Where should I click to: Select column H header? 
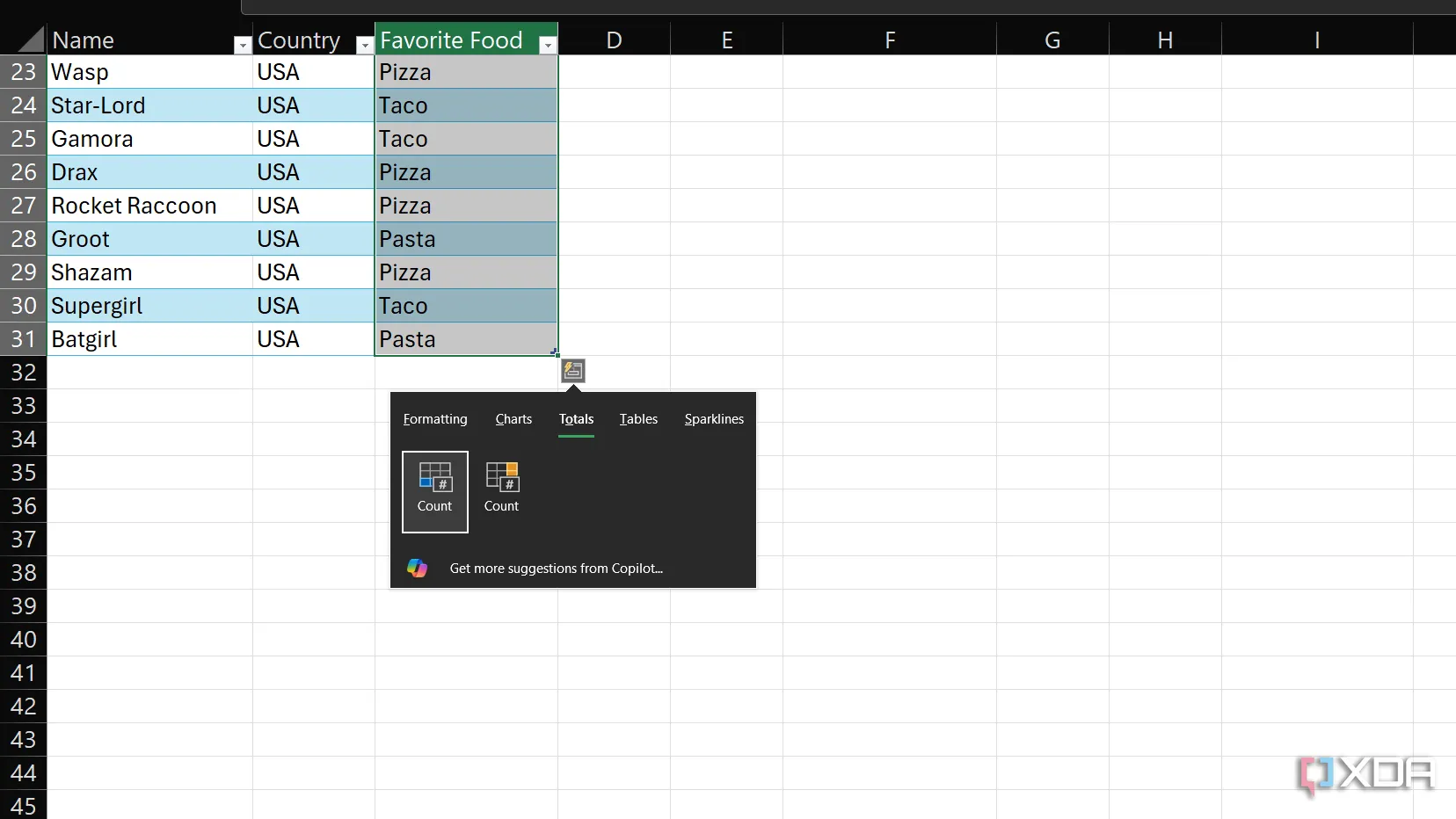pos(1165,40)
